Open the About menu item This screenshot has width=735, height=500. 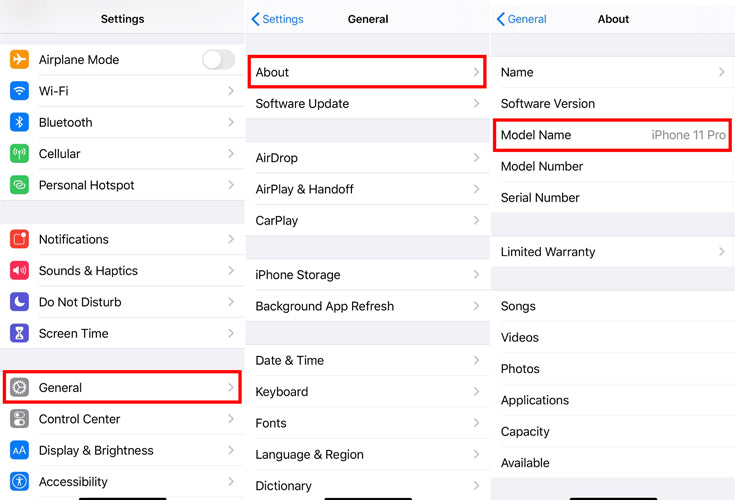(x=366, y=72)
